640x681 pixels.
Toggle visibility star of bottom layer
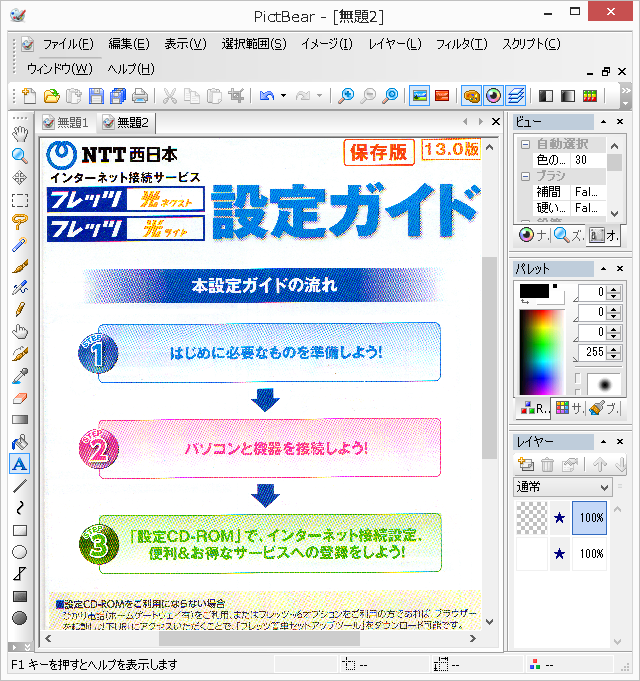[560, 554]
